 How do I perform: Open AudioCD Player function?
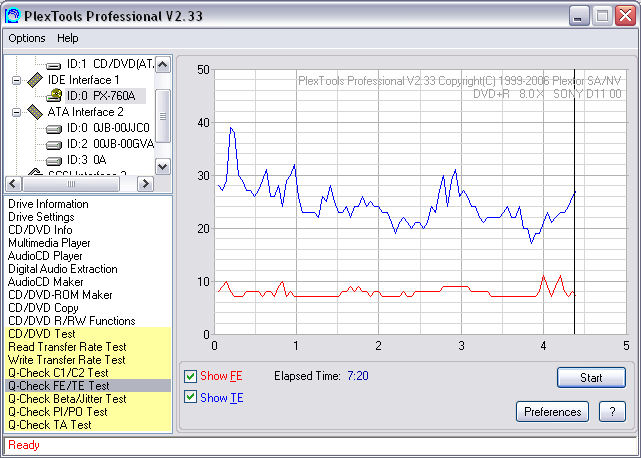pyautogui.click(x=45, y=256)
